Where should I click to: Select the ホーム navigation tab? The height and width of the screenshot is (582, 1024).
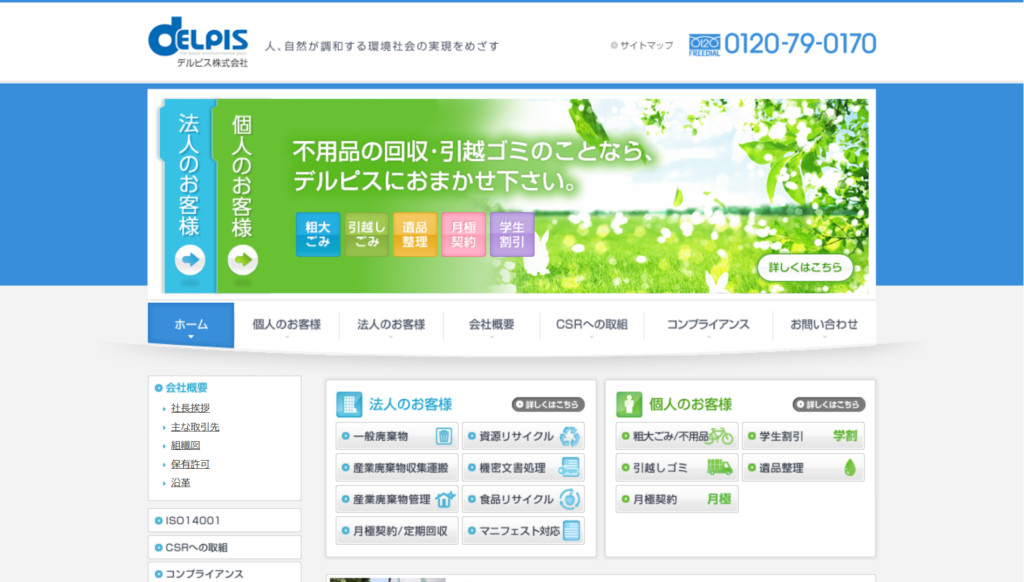[191, 325]
